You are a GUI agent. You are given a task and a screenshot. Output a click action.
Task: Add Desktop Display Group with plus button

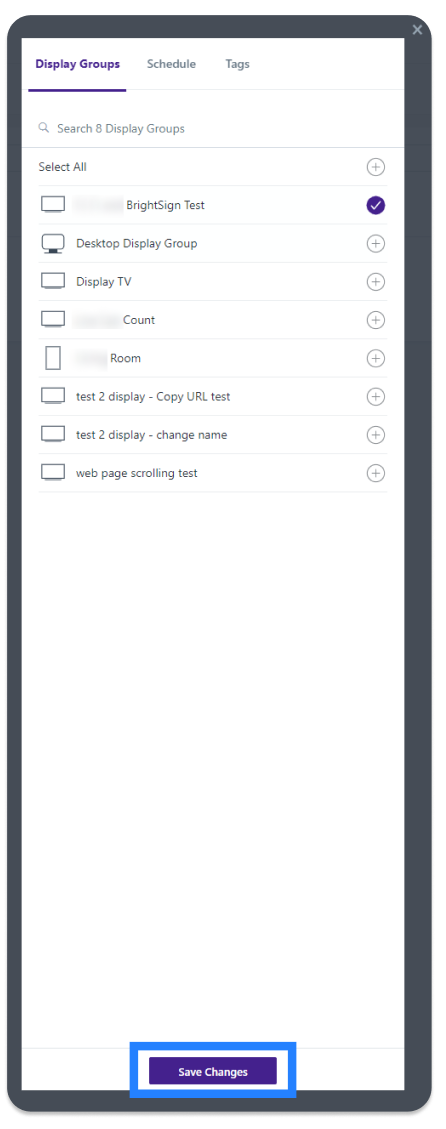375,243
